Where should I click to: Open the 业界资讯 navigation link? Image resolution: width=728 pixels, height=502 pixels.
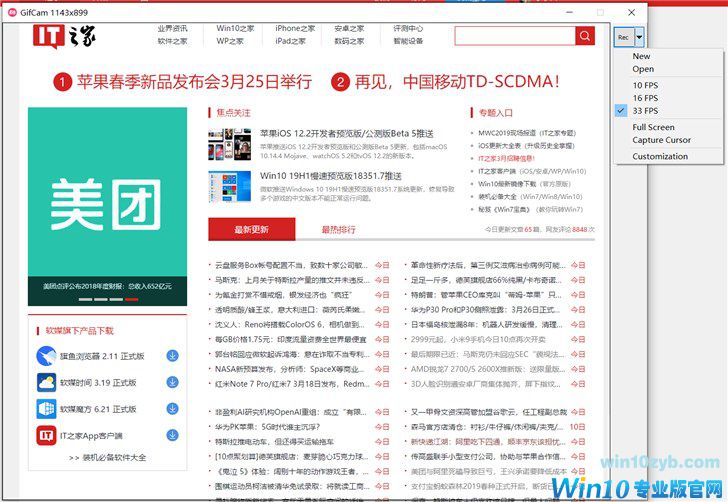(172, 28)
